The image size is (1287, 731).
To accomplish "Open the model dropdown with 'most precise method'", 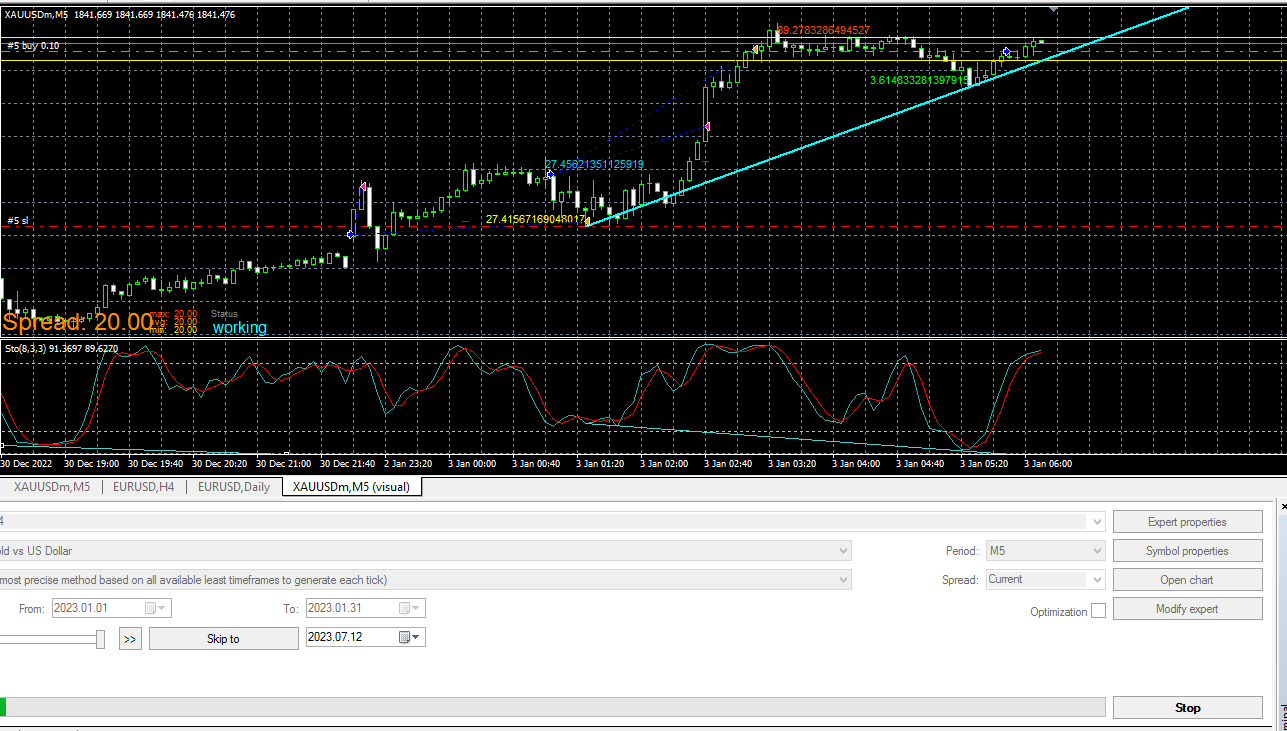I will pyautogui.click(x=844, y=580).
